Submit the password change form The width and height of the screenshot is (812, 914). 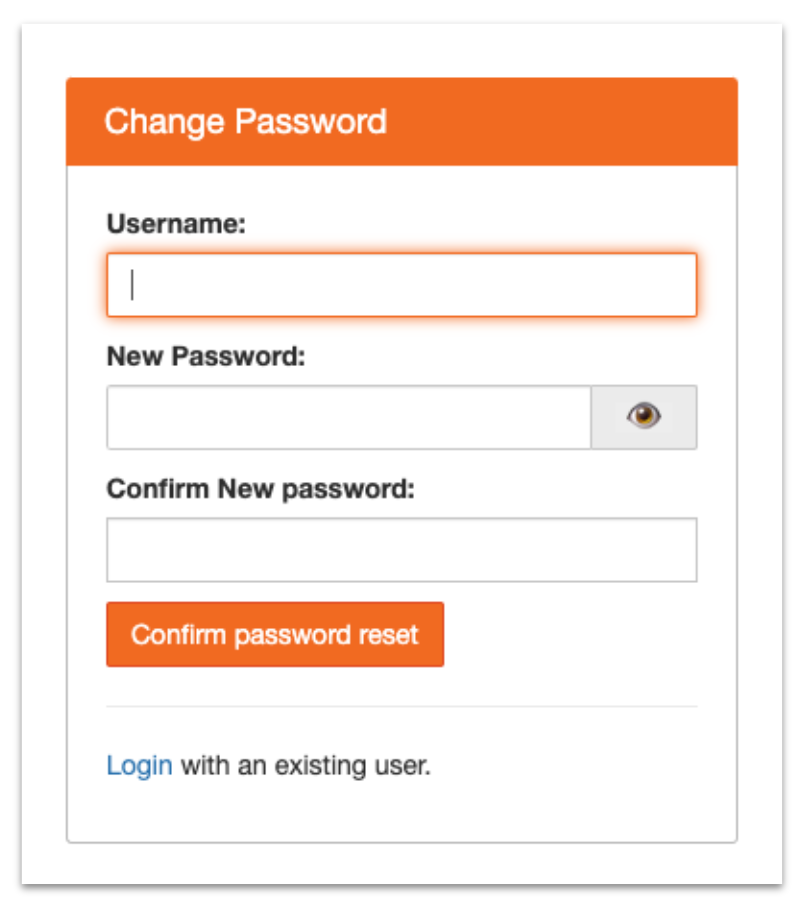(x=274, y=634)
